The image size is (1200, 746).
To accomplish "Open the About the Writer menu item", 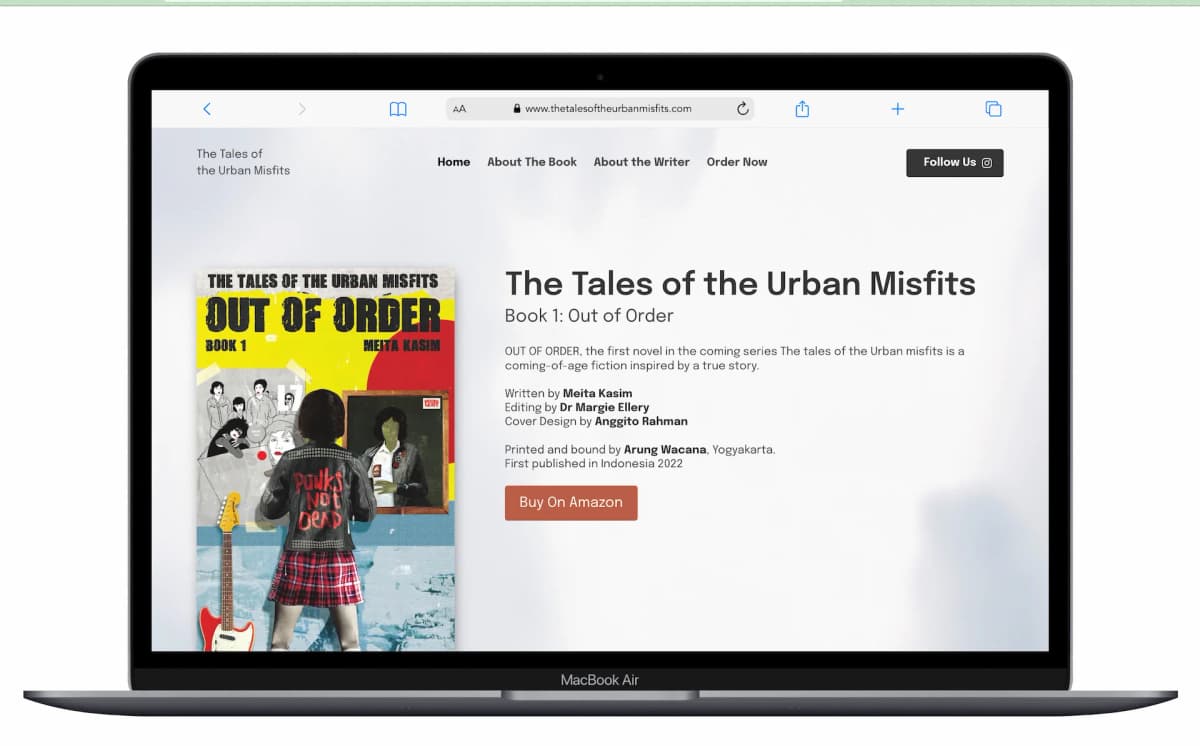I will 642,162.
